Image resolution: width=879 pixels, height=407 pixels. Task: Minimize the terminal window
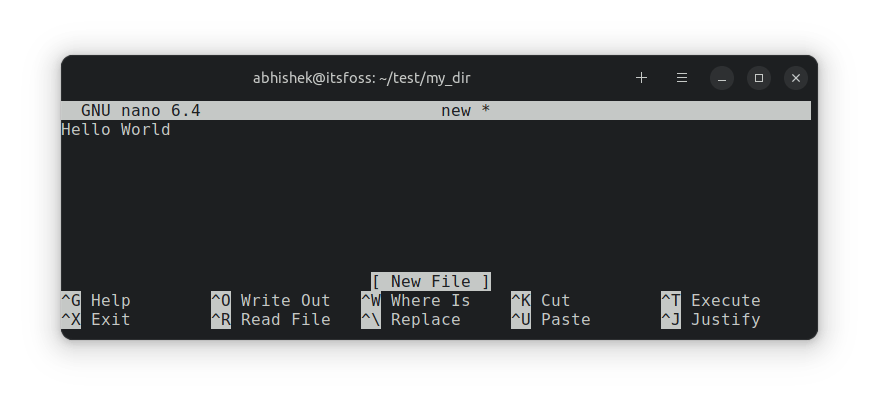[721, 78]
